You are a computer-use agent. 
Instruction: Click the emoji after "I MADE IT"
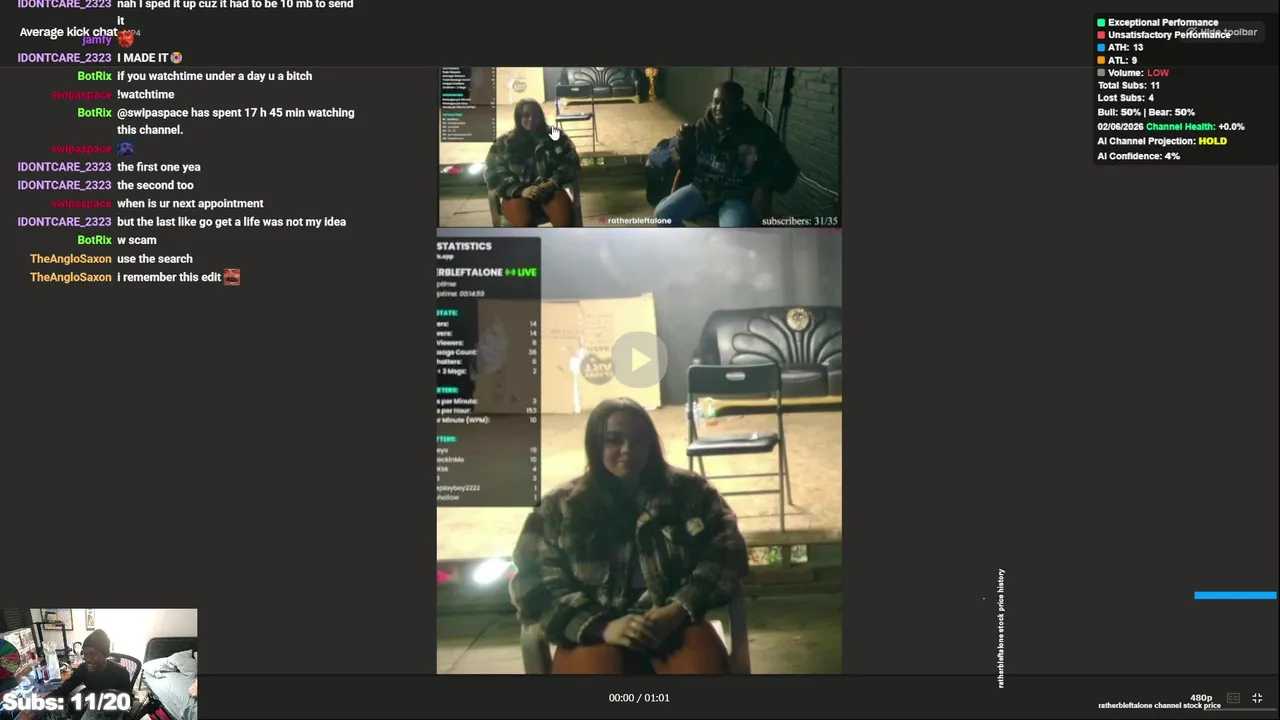pyautogui.click(x=176, y=58)
